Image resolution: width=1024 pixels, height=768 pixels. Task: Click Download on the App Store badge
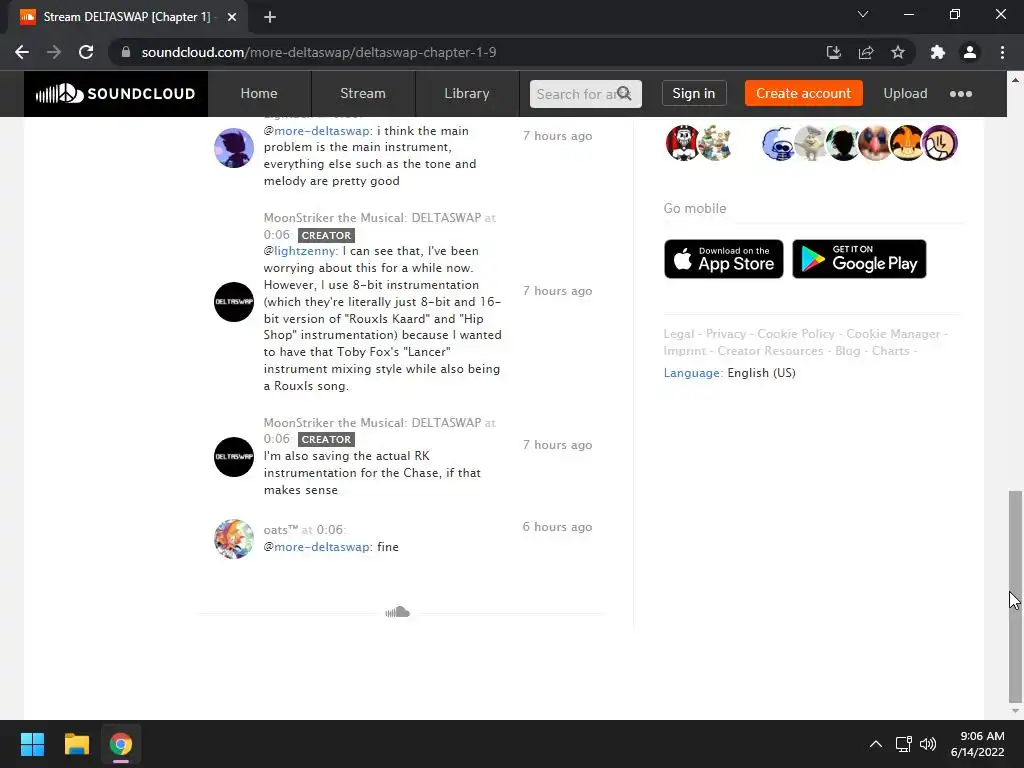point(724,259)
